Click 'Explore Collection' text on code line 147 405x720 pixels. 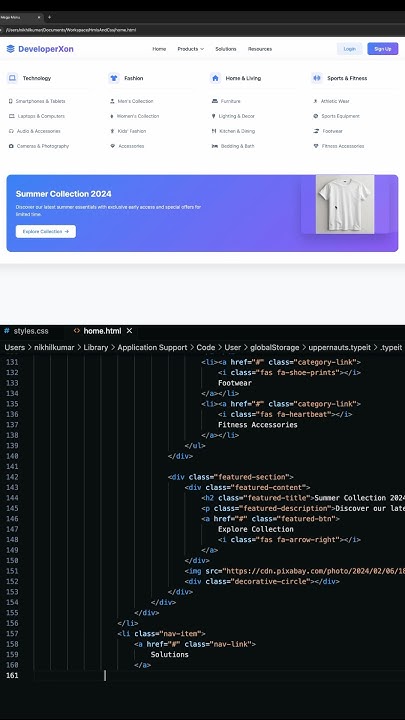tap(256, 529)
